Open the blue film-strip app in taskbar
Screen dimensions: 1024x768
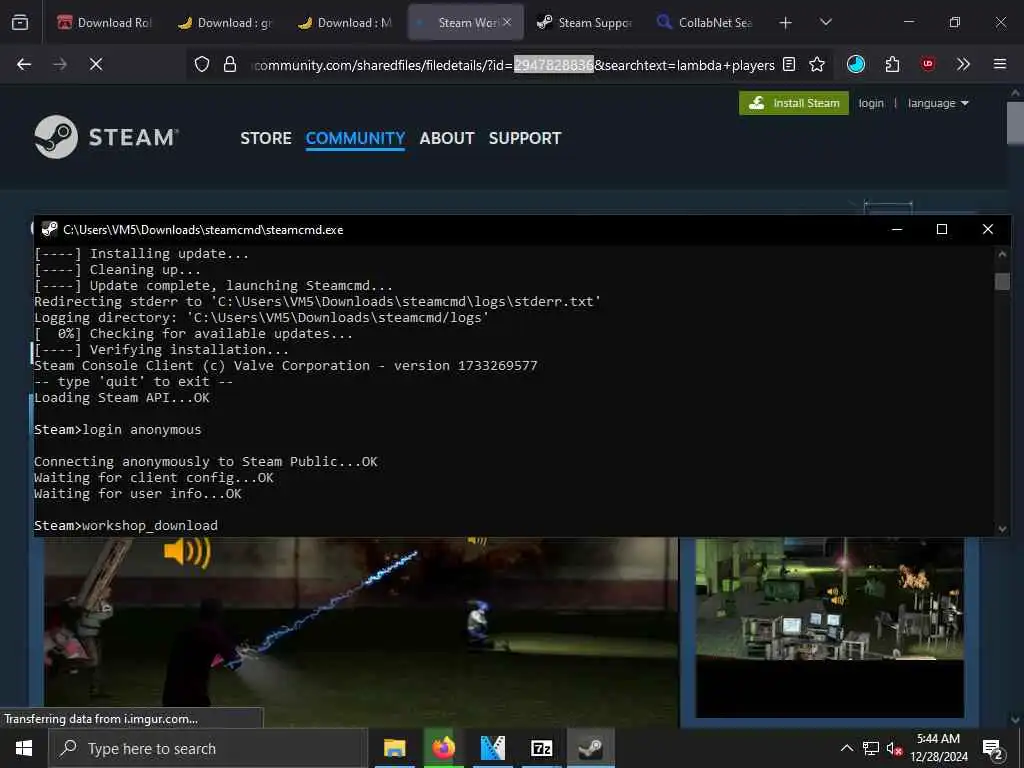pos(493,748)
